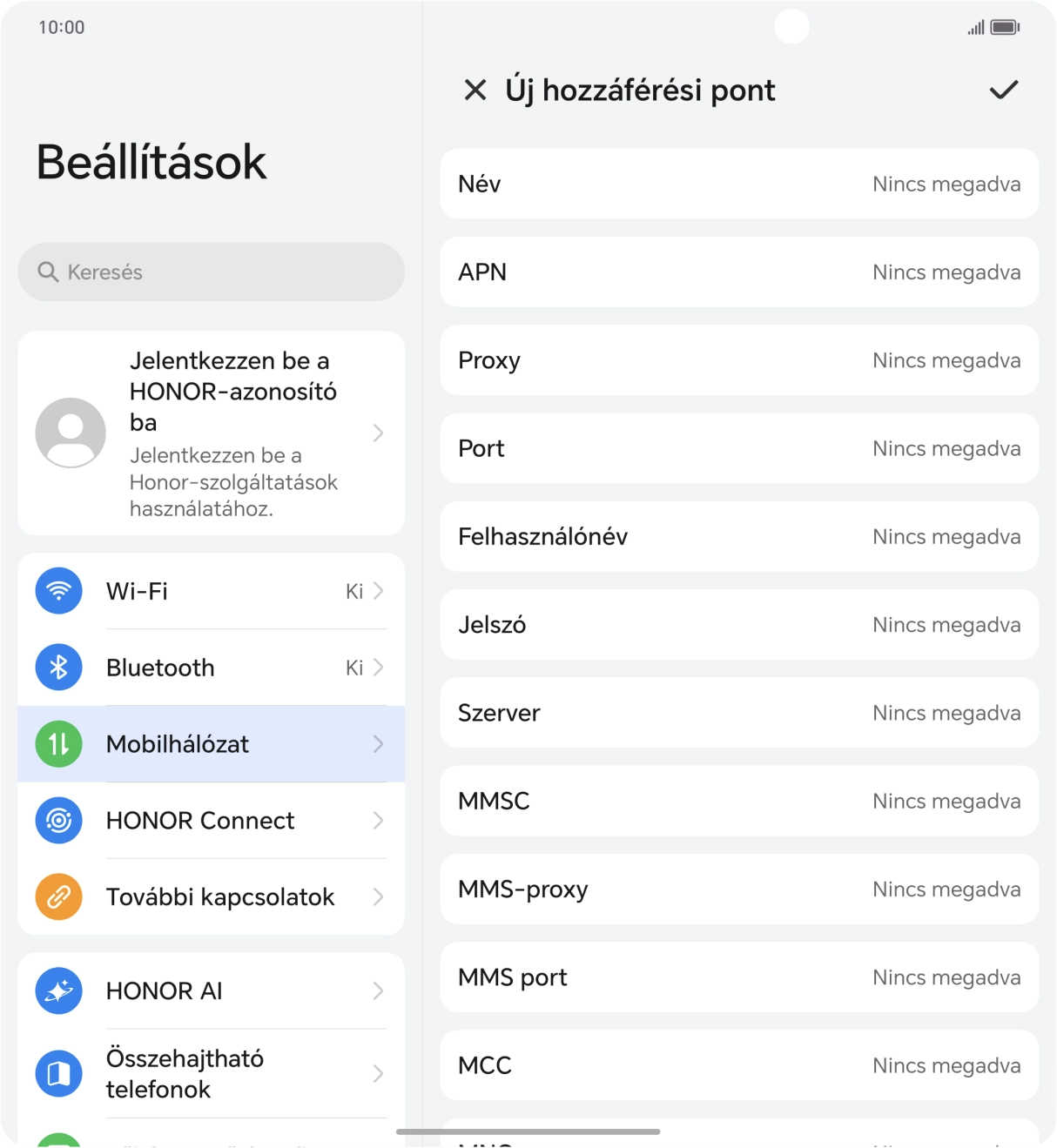Select the HONOR Connect icon
Screen dimensions: 1057x1148
coord(57,820)
